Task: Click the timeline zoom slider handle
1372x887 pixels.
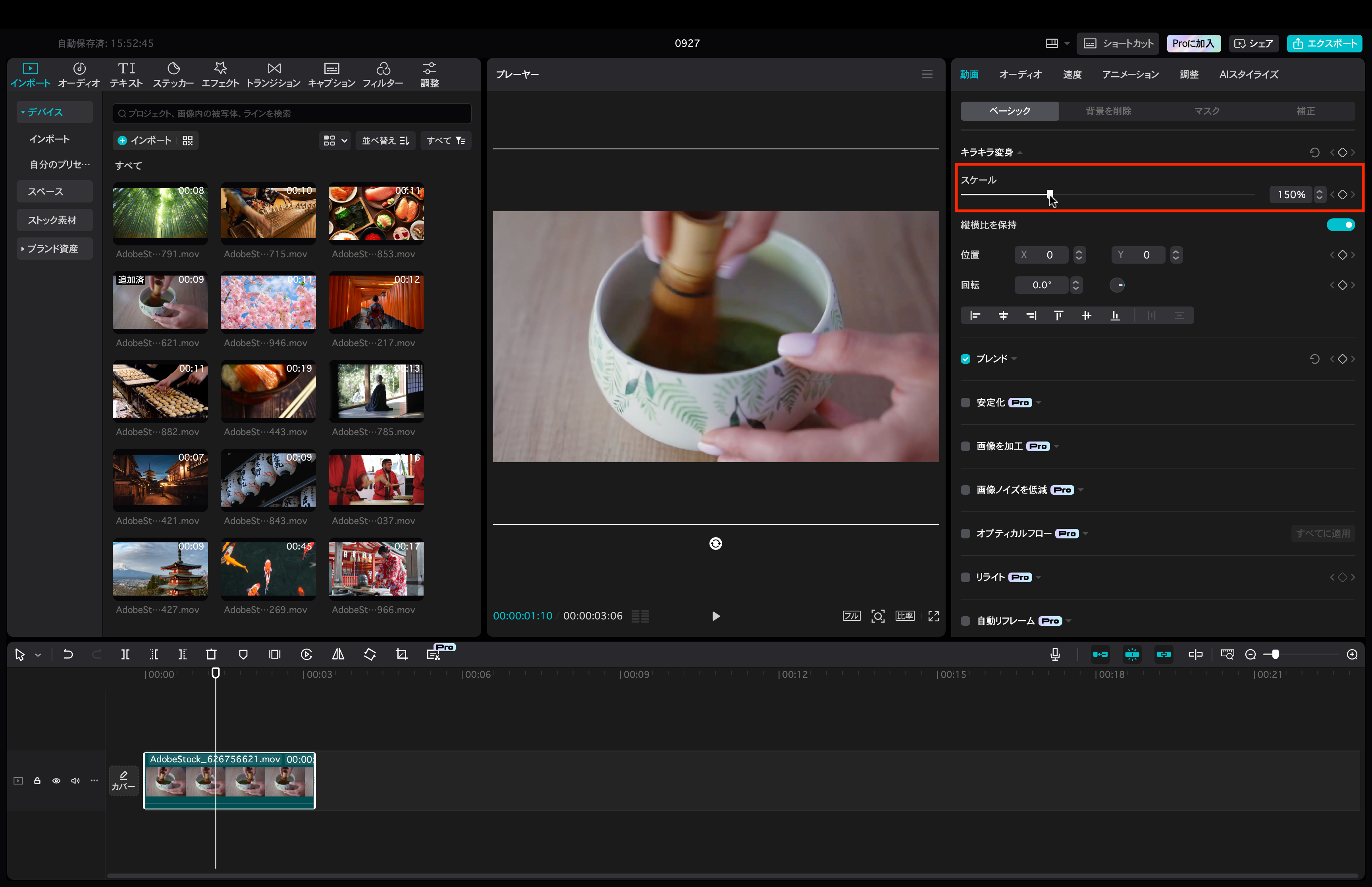Action: pyautogui.click(x=1275, y=654)
